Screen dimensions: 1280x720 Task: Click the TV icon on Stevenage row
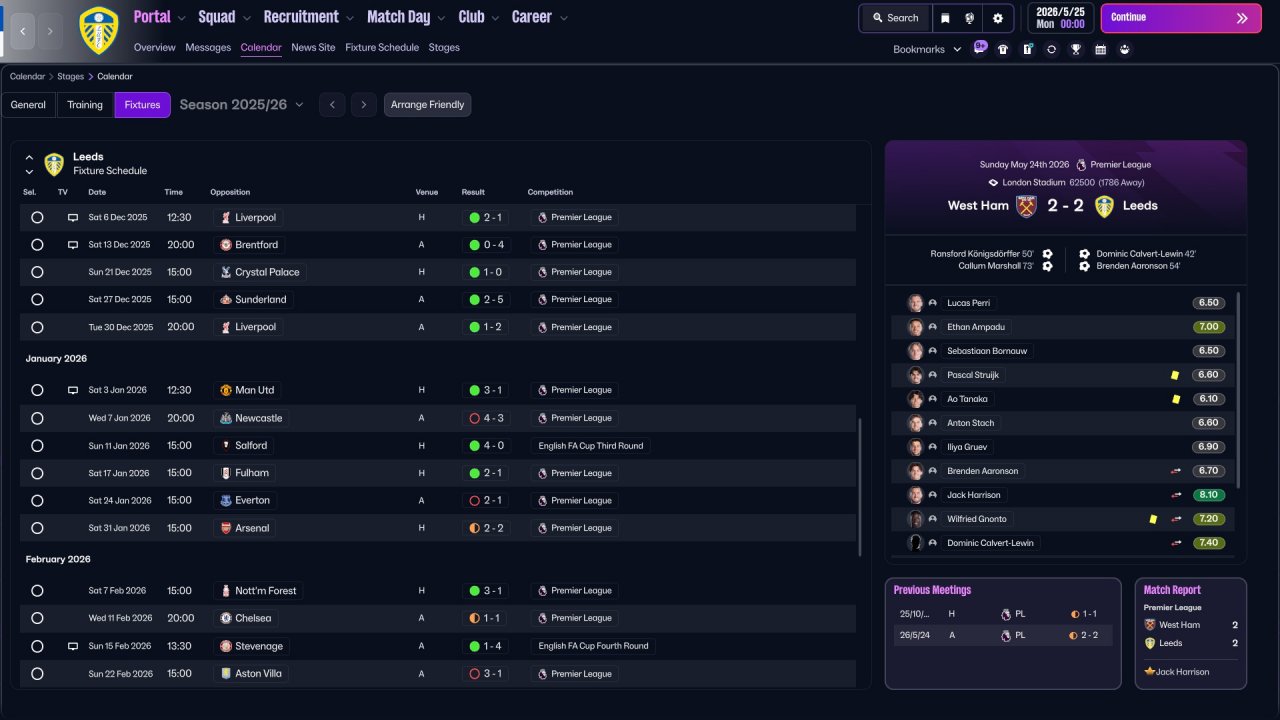coord(73,646)
